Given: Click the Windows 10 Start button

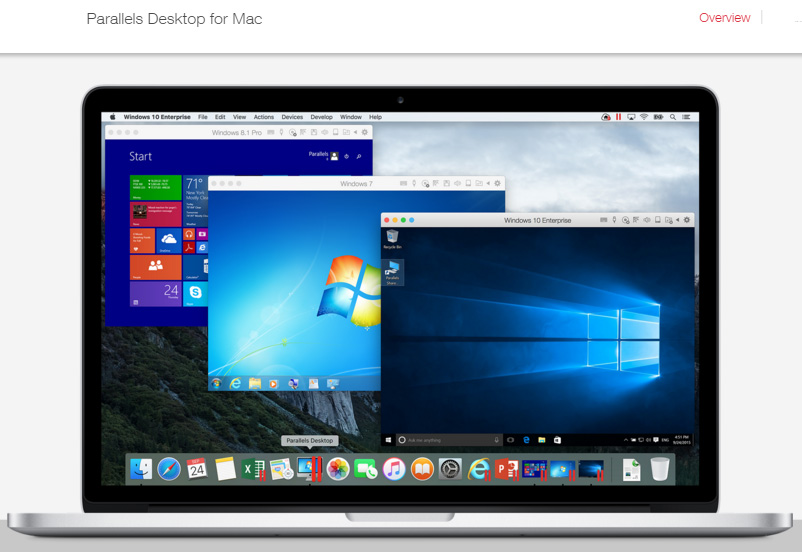Looking at the screenshot, I should pos(388,440).
